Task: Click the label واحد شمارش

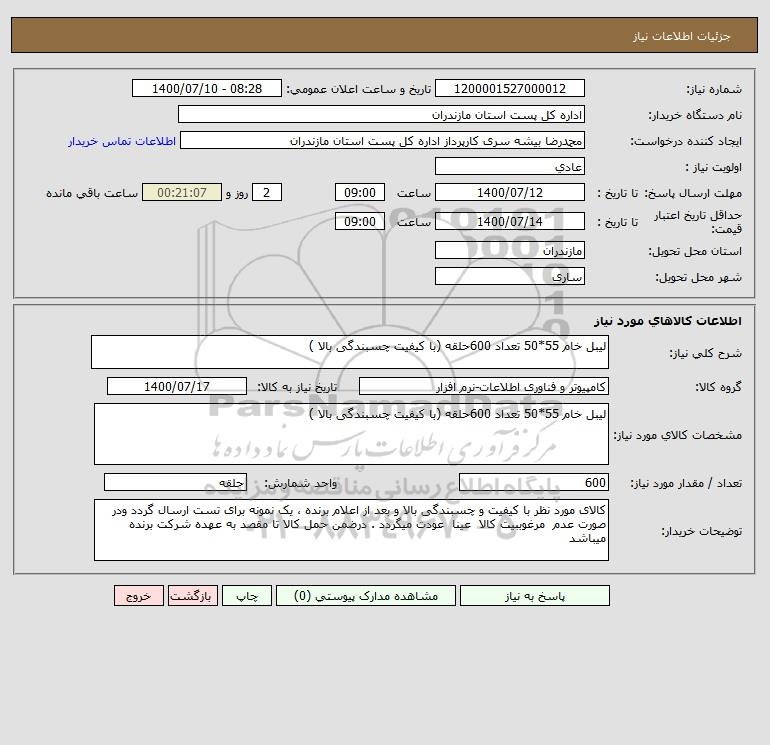Action: point(301,483)
